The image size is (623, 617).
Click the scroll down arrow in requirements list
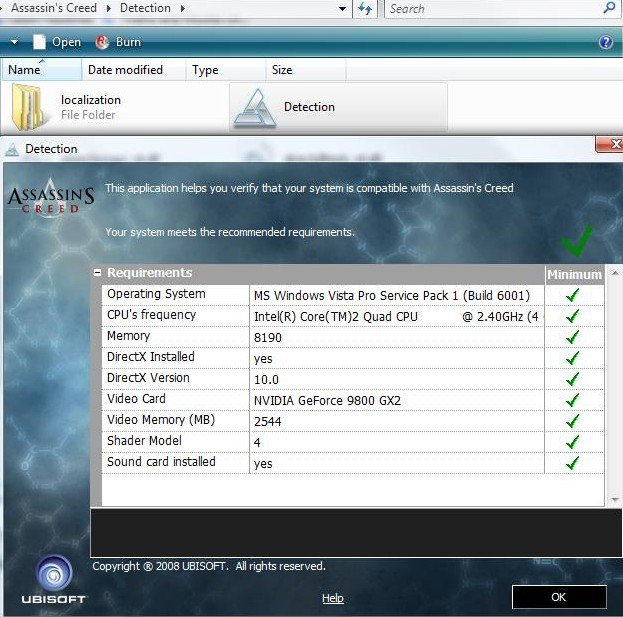pos(615,500)
